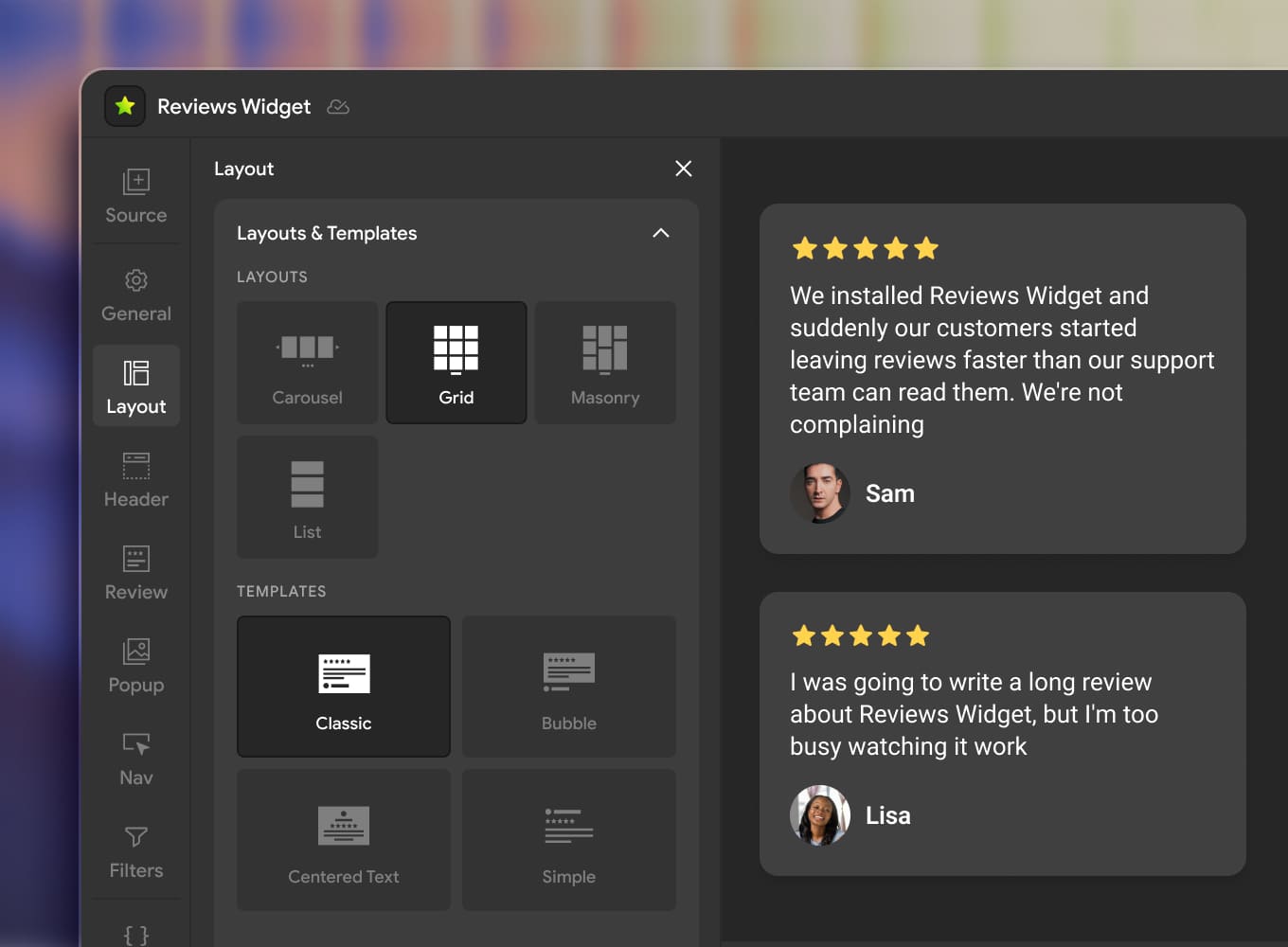The width and height of the screenshot is (1288, 947).
Task: Click the Layouts & Templates heading
Action: [x=327, y=233]
